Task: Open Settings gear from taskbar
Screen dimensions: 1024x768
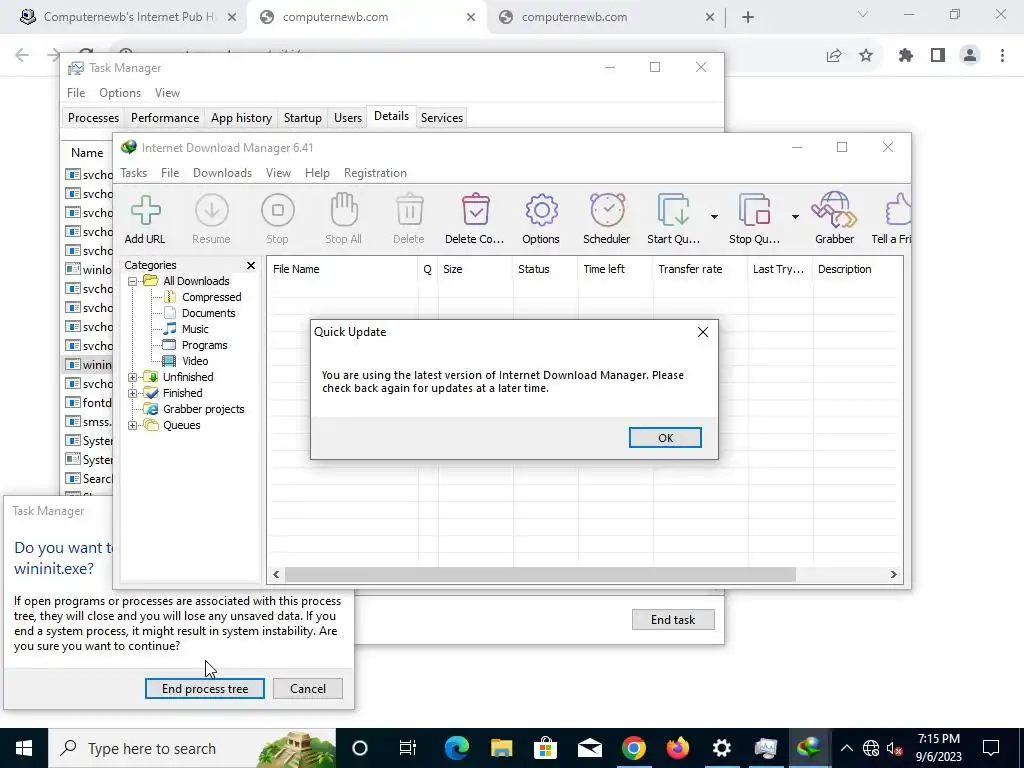Action: click(721, 748)
